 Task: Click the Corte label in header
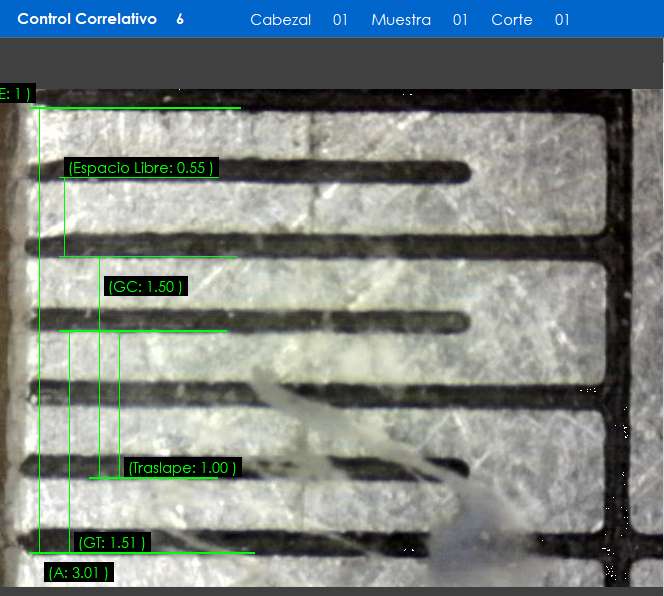coord(512,20)
